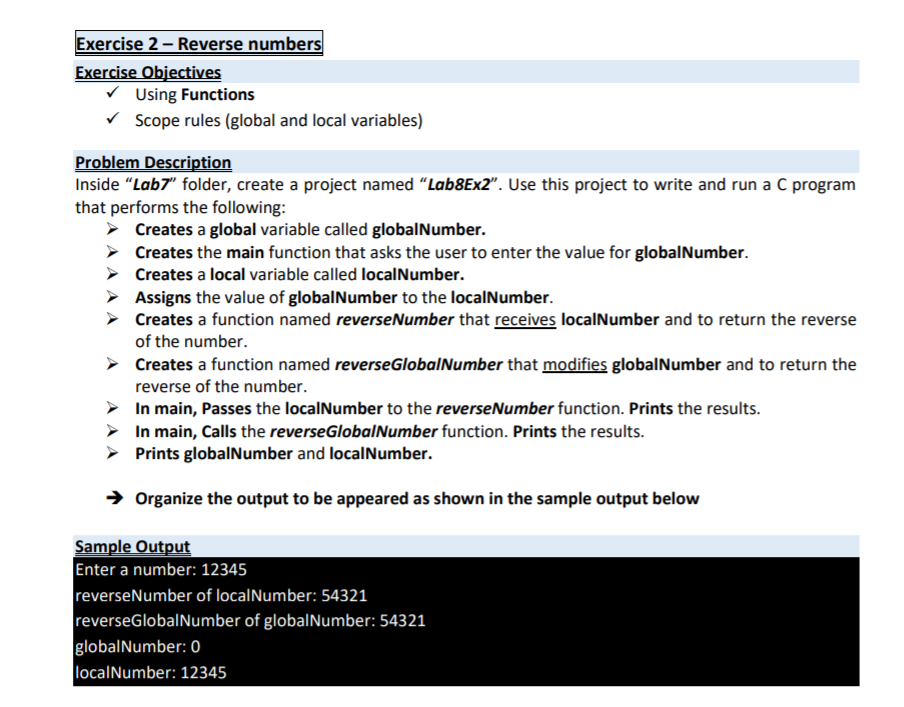
Task: Click the underlined word 'receives'
Action: 525,319
